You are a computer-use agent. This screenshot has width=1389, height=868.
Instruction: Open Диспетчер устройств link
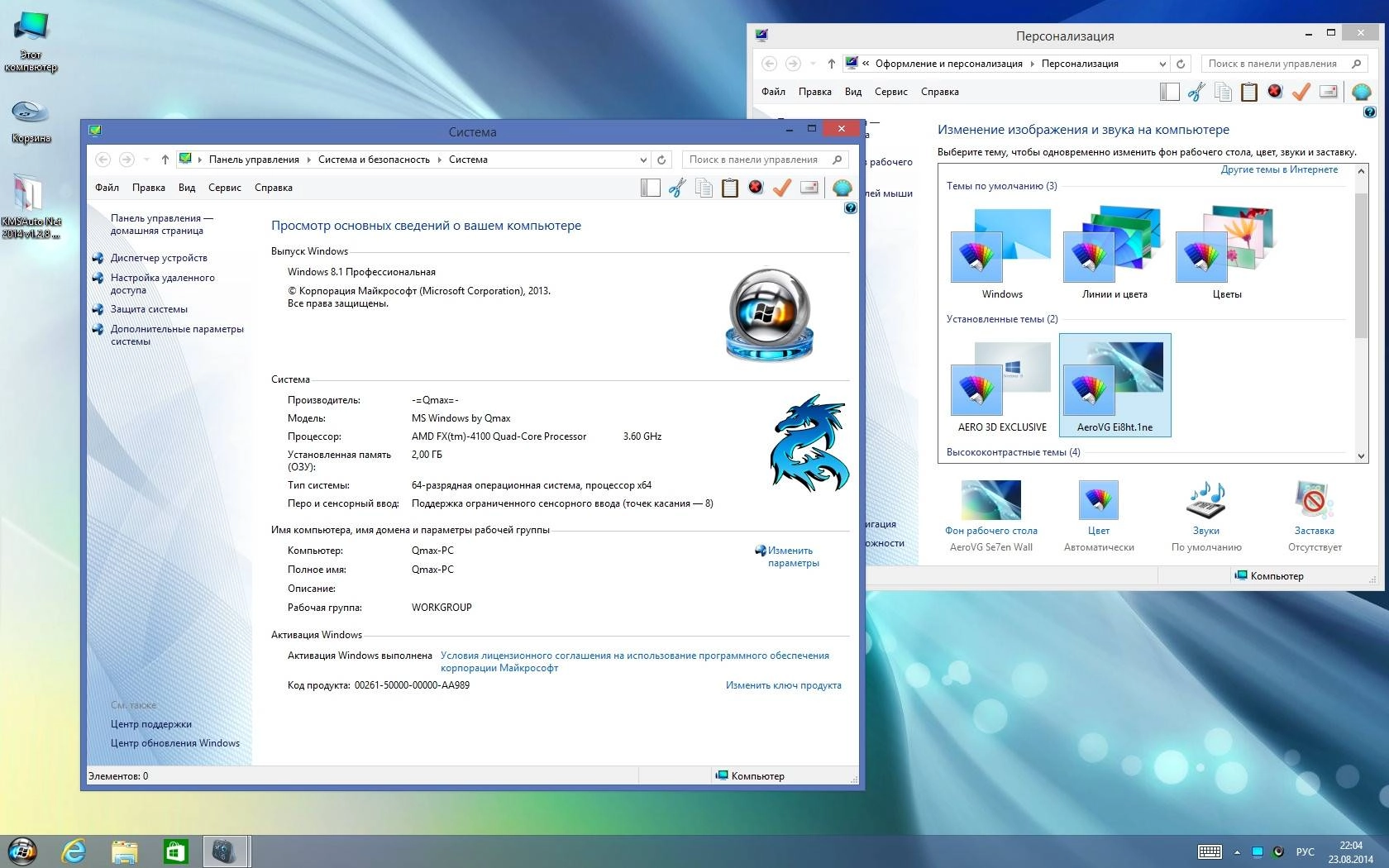159,258
